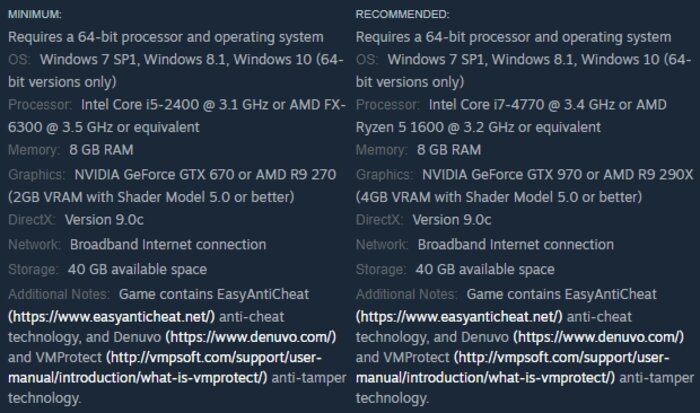Click the MINIMUM heading
Viewport: 700px width, 413px height.
pyautogui.click(x=35, y=14)
